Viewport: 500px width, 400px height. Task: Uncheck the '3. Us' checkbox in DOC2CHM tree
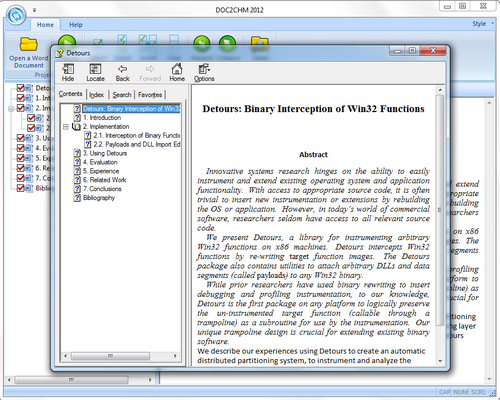coord(20,138)
